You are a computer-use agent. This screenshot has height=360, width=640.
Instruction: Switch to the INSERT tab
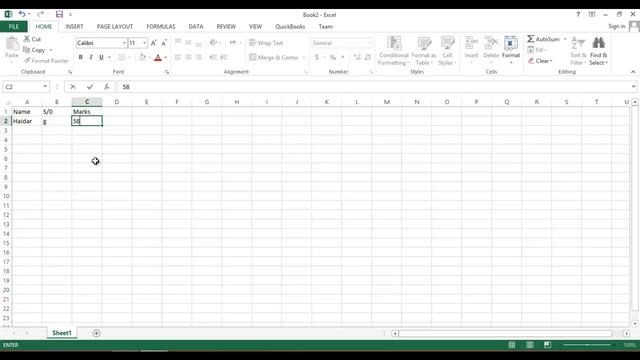[74, 27]
